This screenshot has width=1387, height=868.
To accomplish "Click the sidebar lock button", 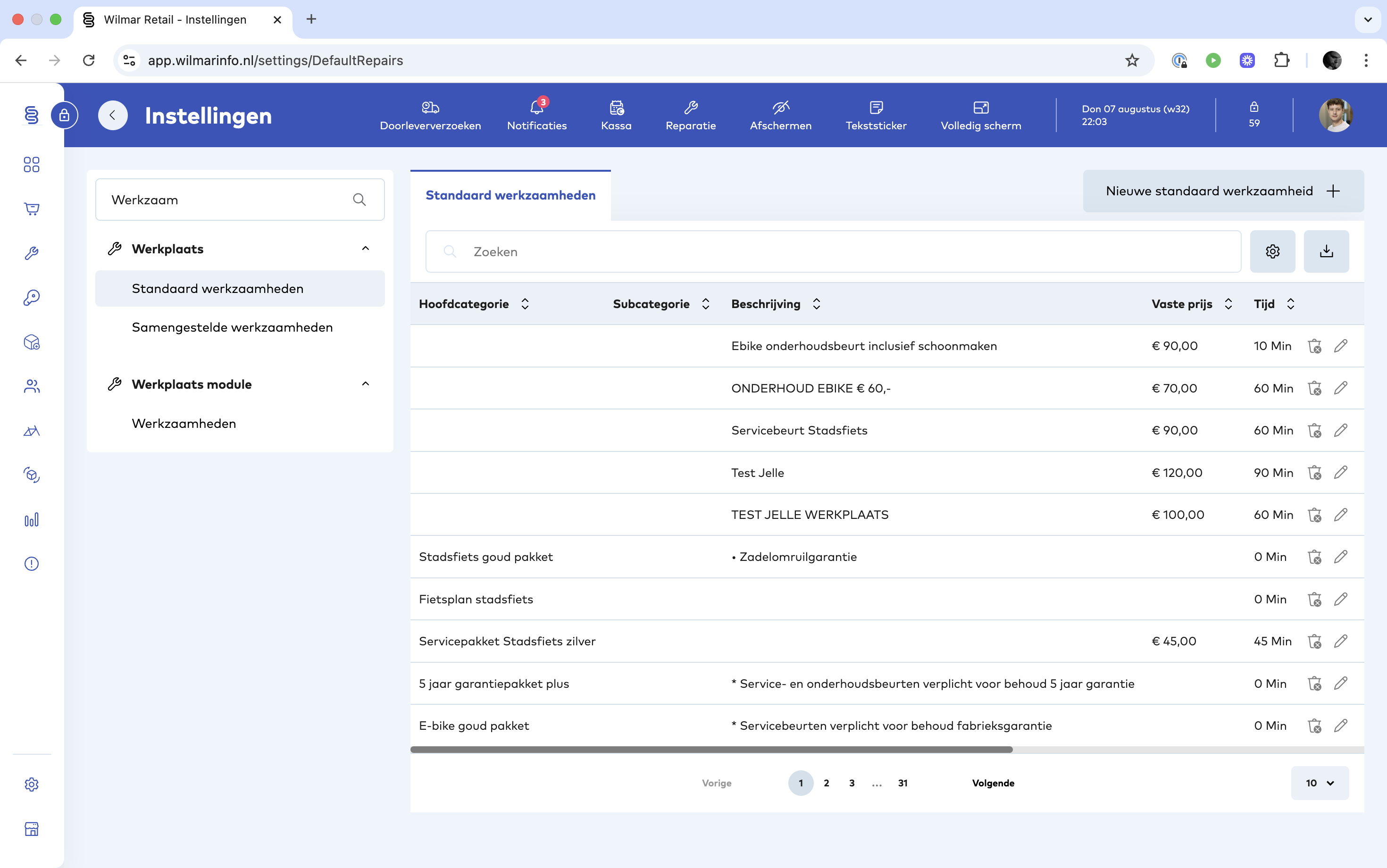I will coord(64,116).
